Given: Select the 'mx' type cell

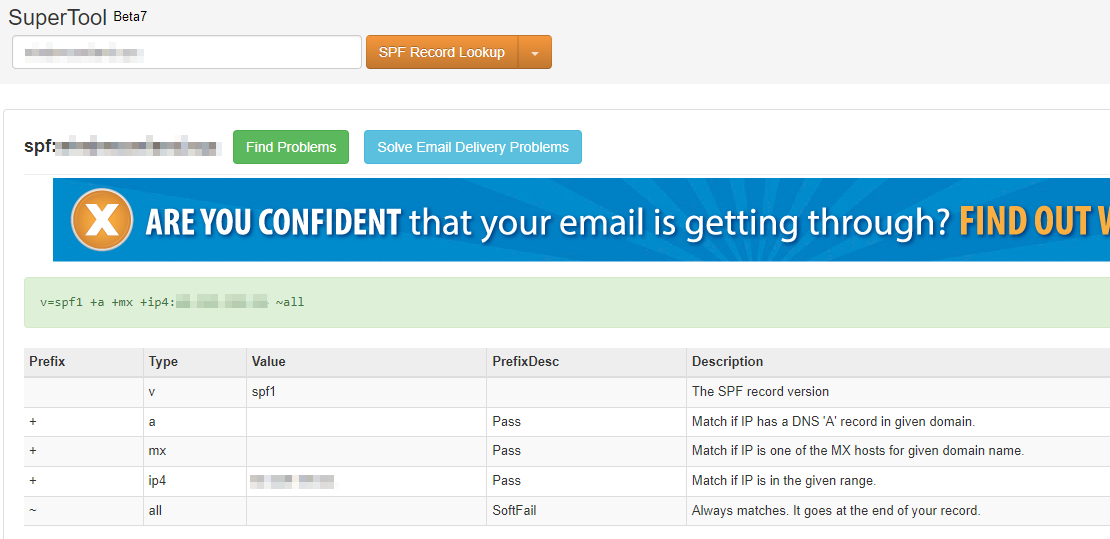Looking at the screenshot, I should 157,451.
